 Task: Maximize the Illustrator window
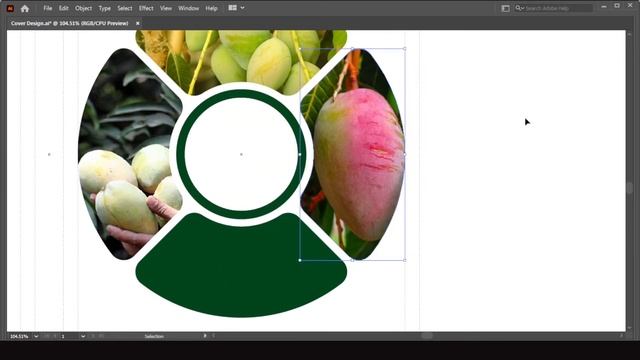[617, 6]
